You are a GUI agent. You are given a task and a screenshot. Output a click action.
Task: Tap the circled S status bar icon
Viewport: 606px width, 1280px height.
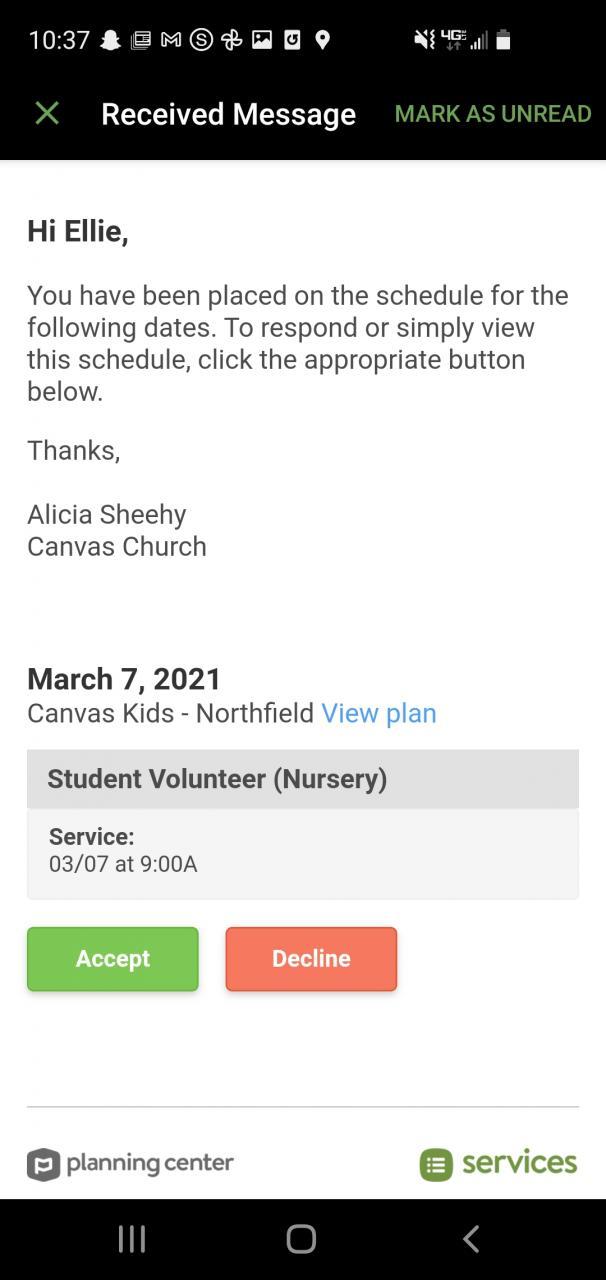[201, 40]
